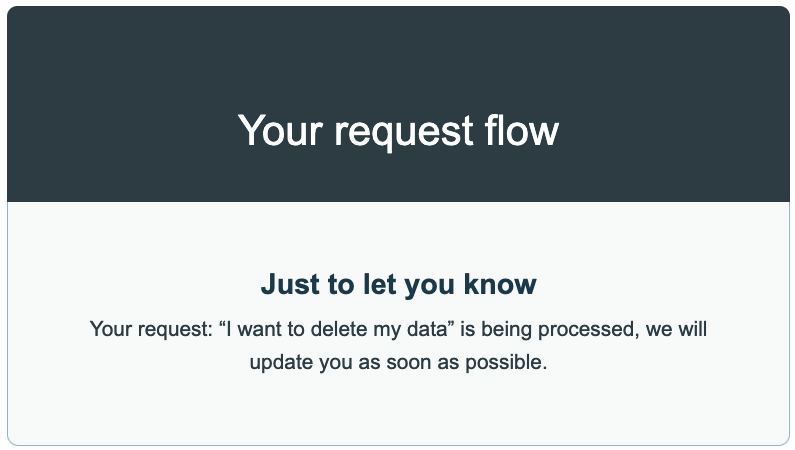Click the word "Just" in the heading
Image resolution: width=795 pixels, height=450 pixels.
point(292,284)
